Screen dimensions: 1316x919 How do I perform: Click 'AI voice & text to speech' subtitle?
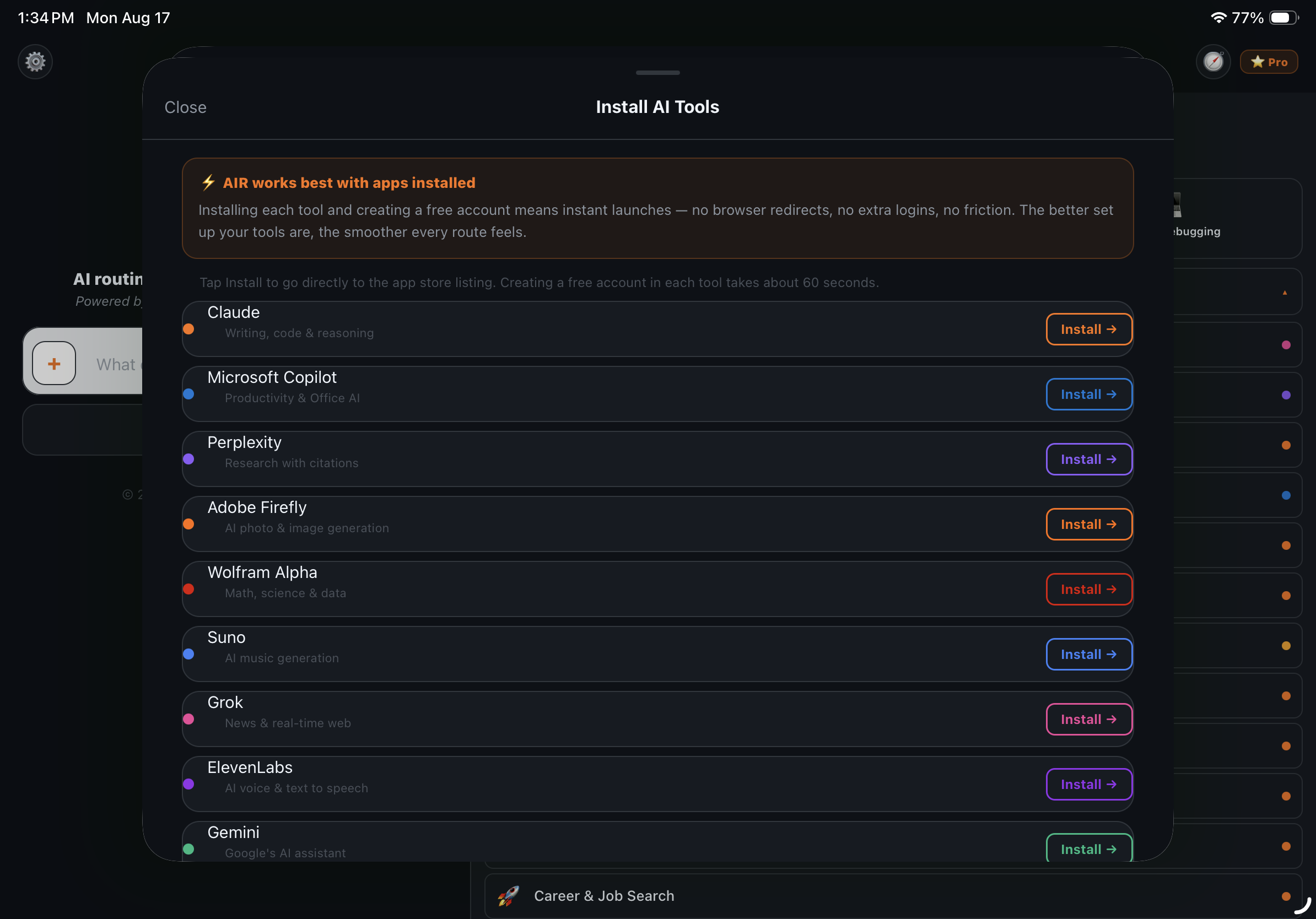[296, 788]
